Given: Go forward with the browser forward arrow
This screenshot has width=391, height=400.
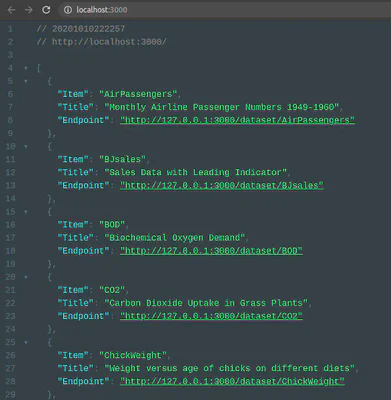Looking at the screenshot, I should [29, 10].
